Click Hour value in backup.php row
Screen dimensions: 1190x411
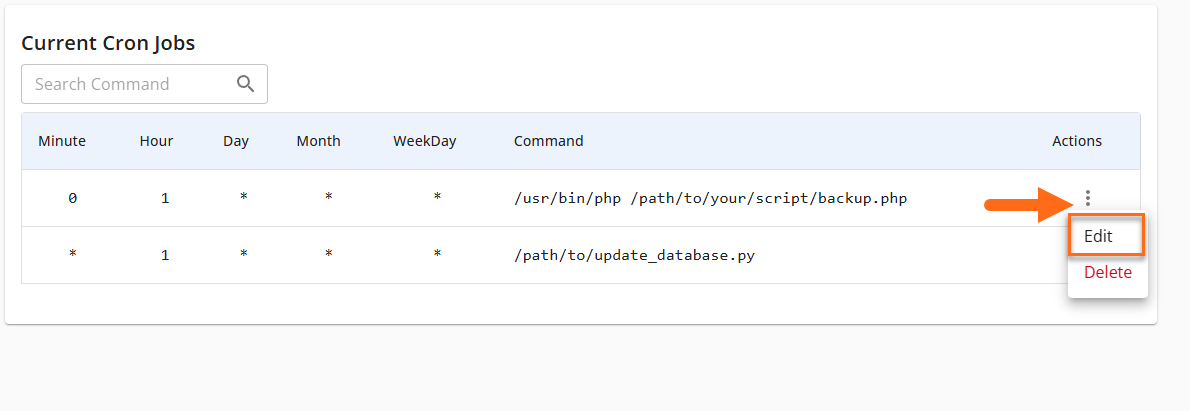click(x=165, y=198)
